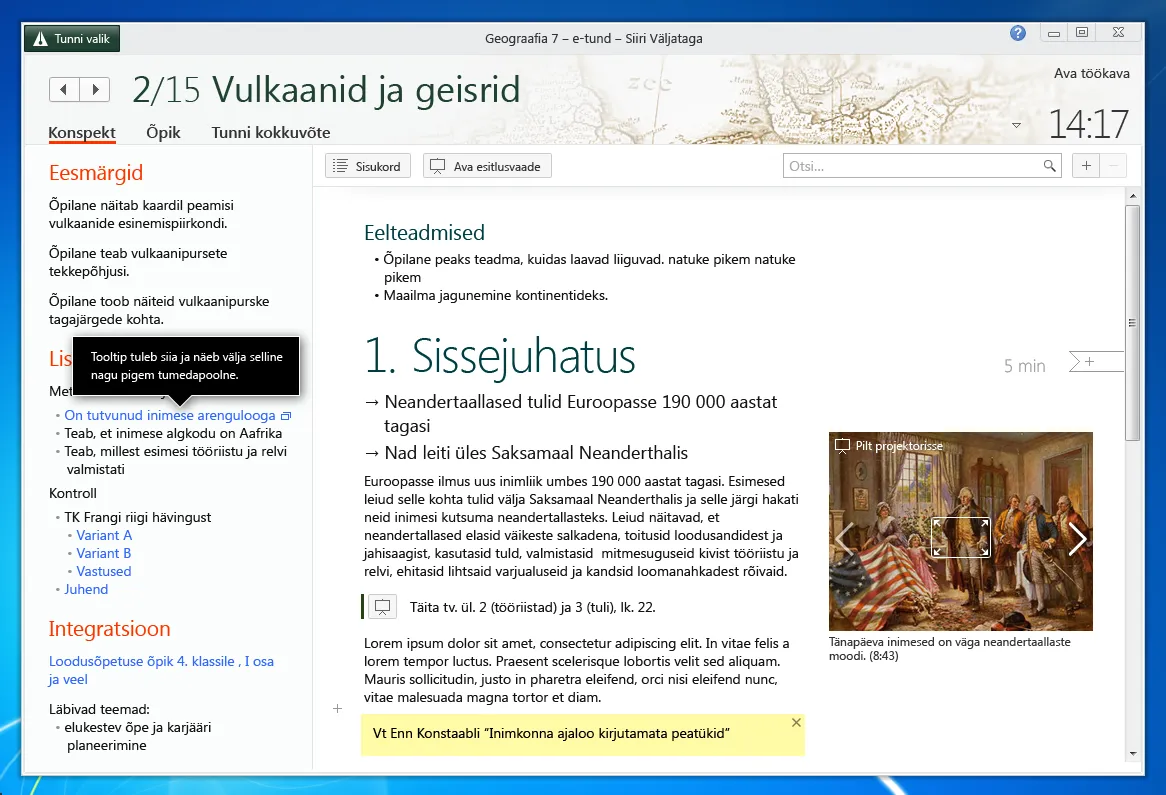Click the Täida tv. ül. 2 task text
This screenshot has height=795, width=1166.
(532, 607)
